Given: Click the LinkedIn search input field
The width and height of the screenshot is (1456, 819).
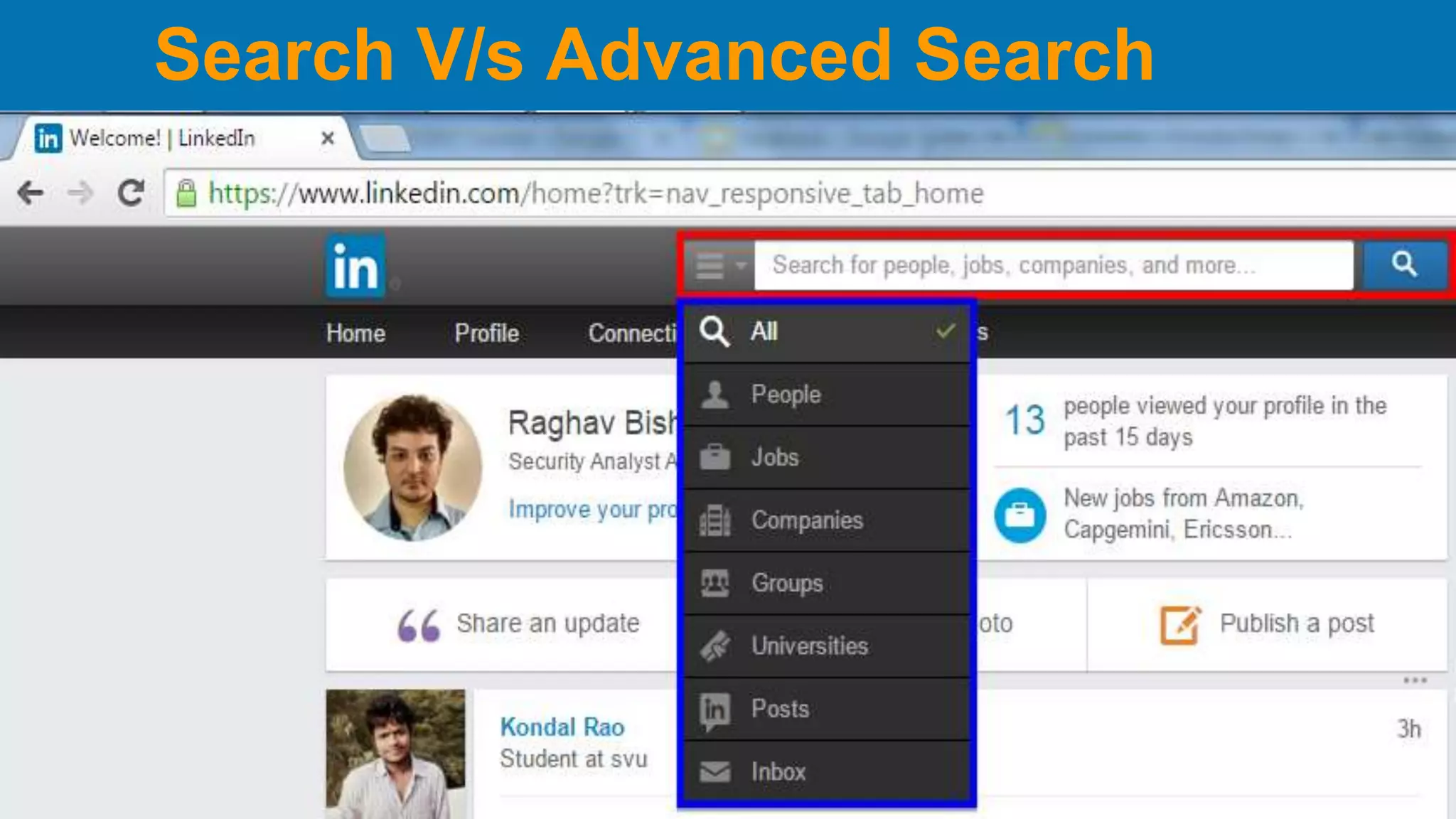Looking at the screenshot, I should (x=1054, y=265).
